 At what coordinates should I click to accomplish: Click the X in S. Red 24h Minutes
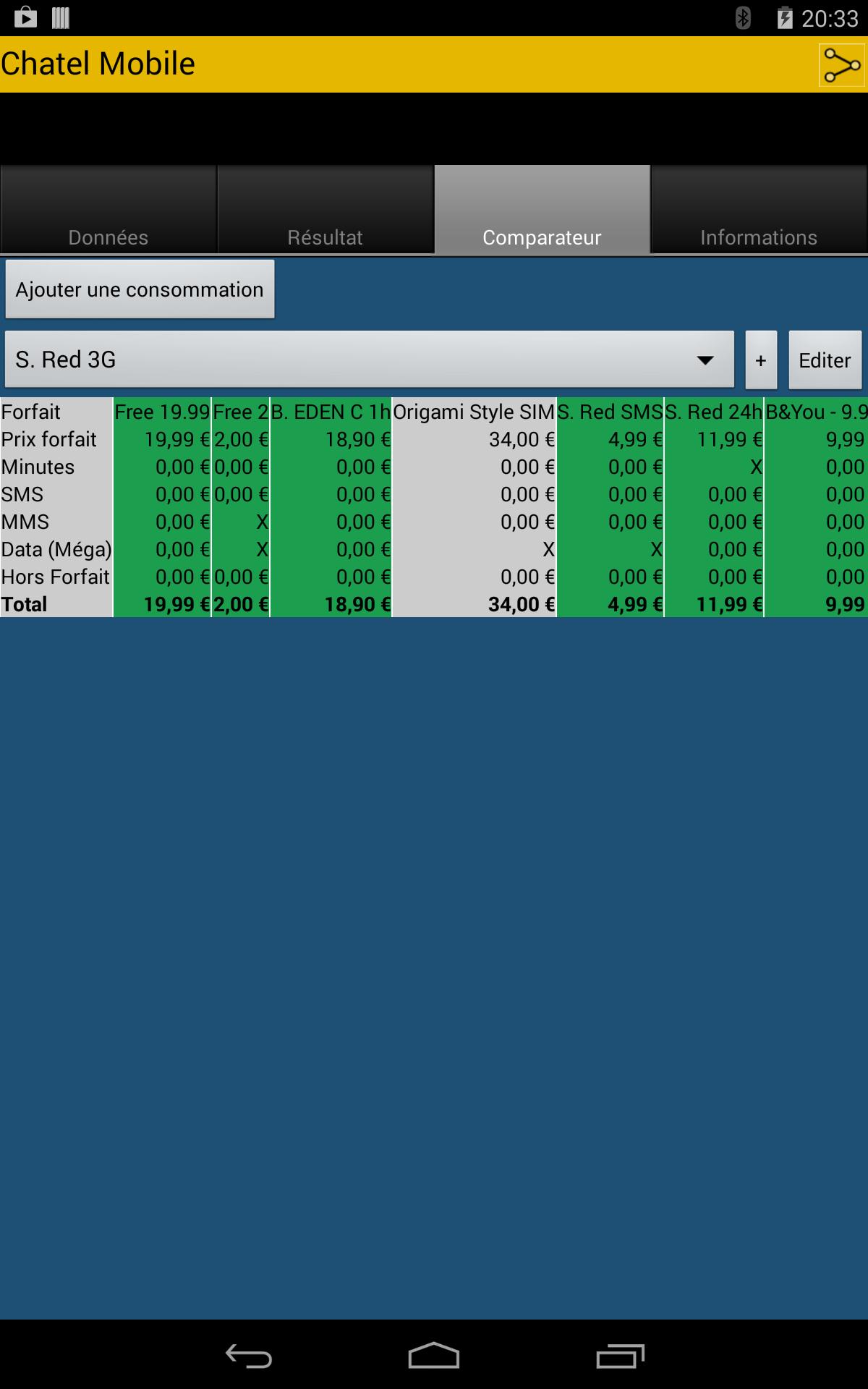tap(756, 467)
